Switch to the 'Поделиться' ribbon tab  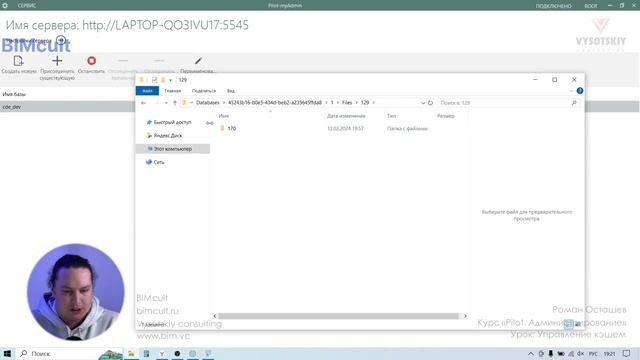tap(204, 91)
